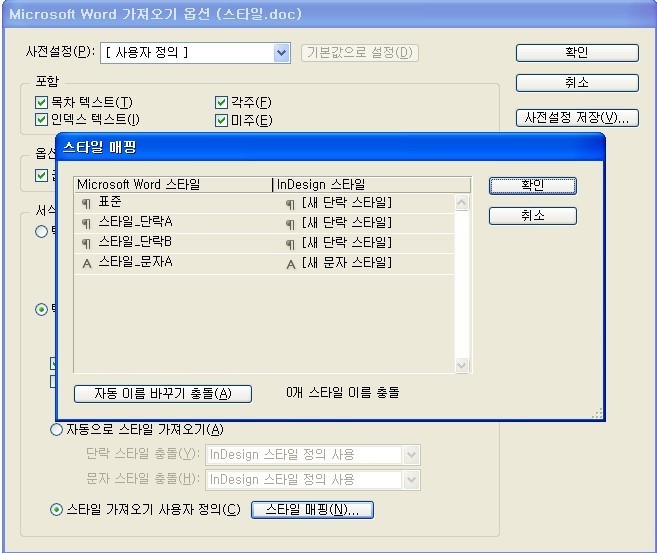Select the second radio button in 서식 section

coord(41,310)
